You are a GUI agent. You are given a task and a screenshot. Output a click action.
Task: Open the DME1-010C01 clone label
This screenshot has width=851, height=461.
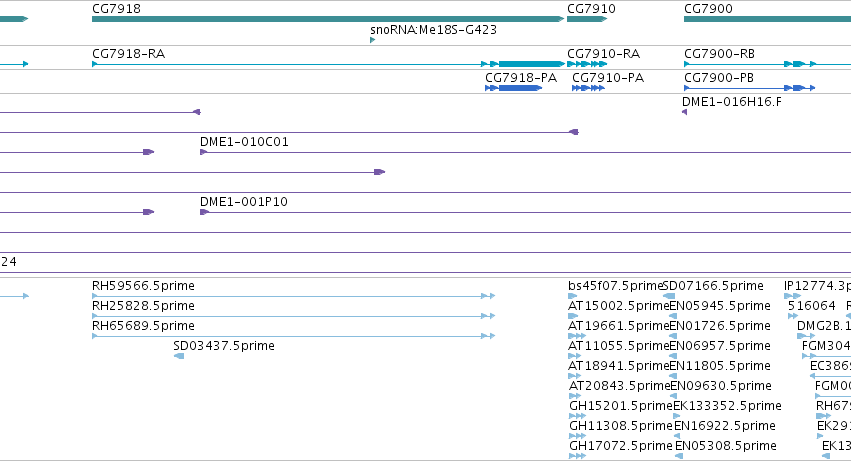244,142
